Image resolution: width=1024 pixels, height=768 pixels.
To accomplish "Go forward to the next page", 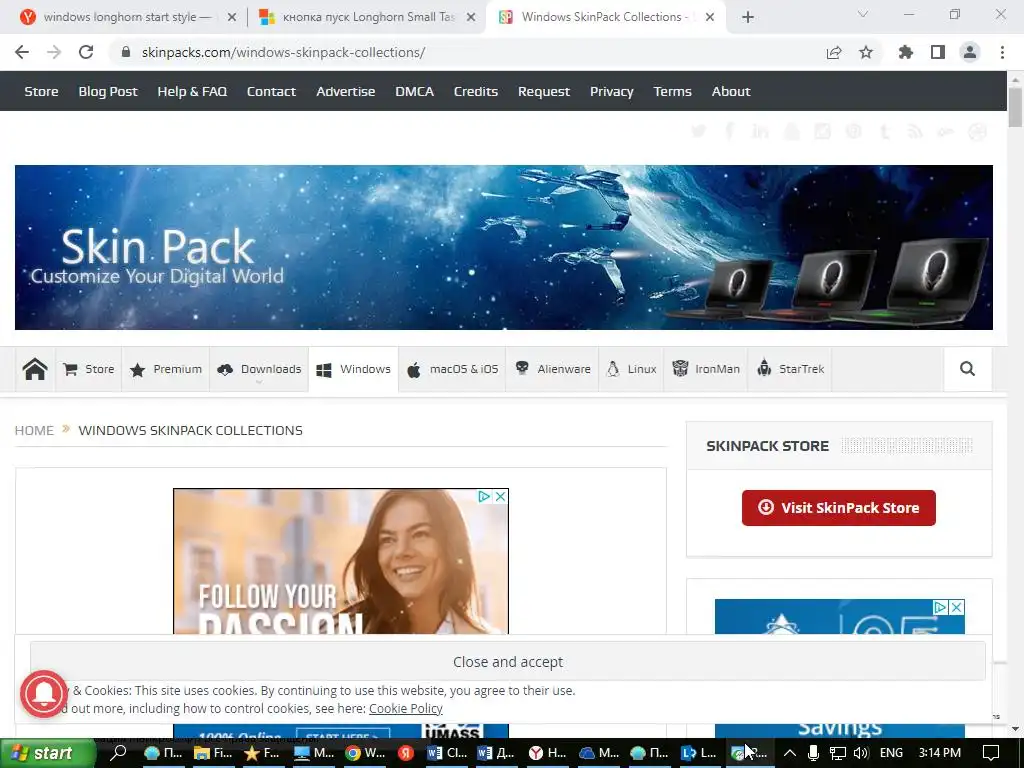I will coord(54,52).
